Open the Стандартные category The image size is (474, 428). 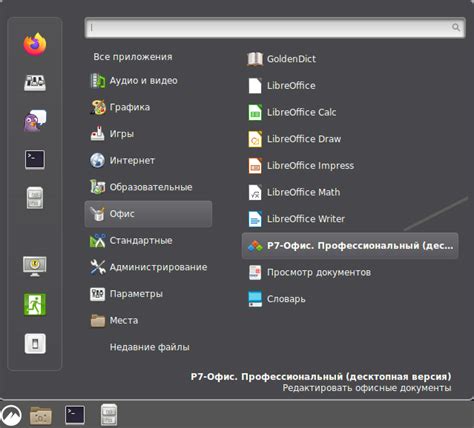[148, 241]
